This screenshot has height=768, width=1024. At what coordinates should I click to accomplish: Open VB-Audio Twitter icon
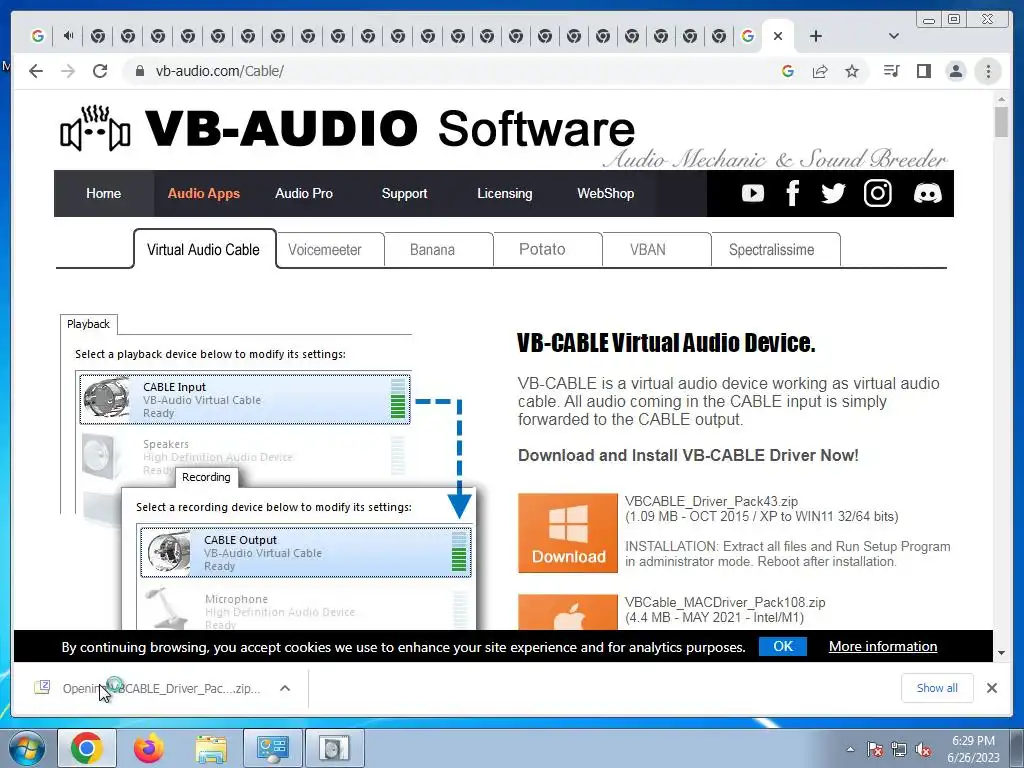pyautogui.click(x=833, y=193)
